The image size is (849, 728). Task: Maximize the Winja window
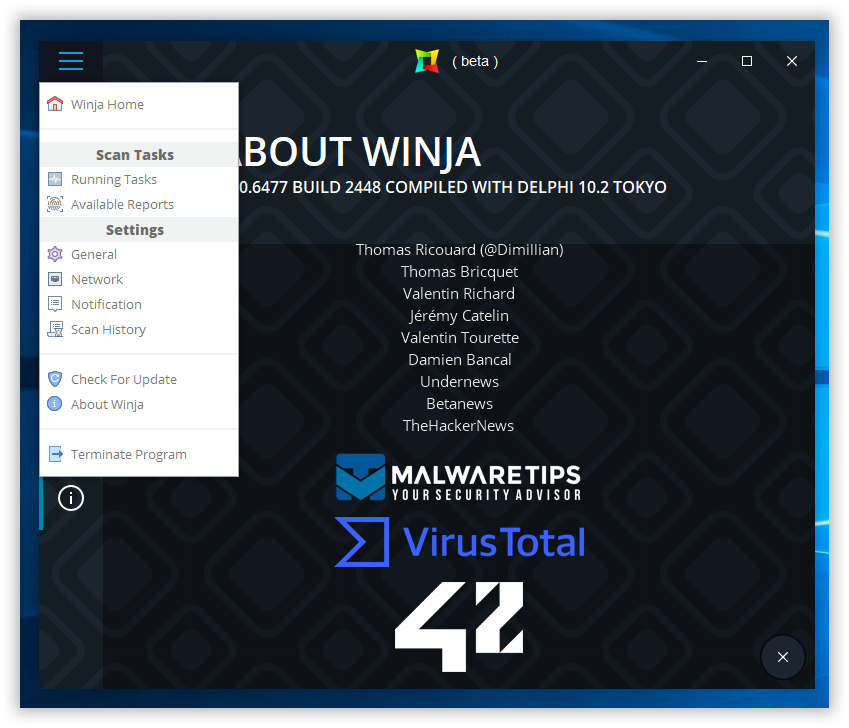pyautogui.click(x=747, y=61)
